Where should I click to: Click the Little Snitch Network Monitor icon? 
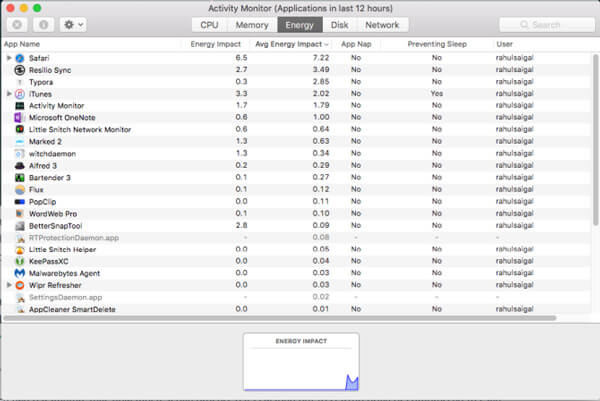[x=20, y=129]
